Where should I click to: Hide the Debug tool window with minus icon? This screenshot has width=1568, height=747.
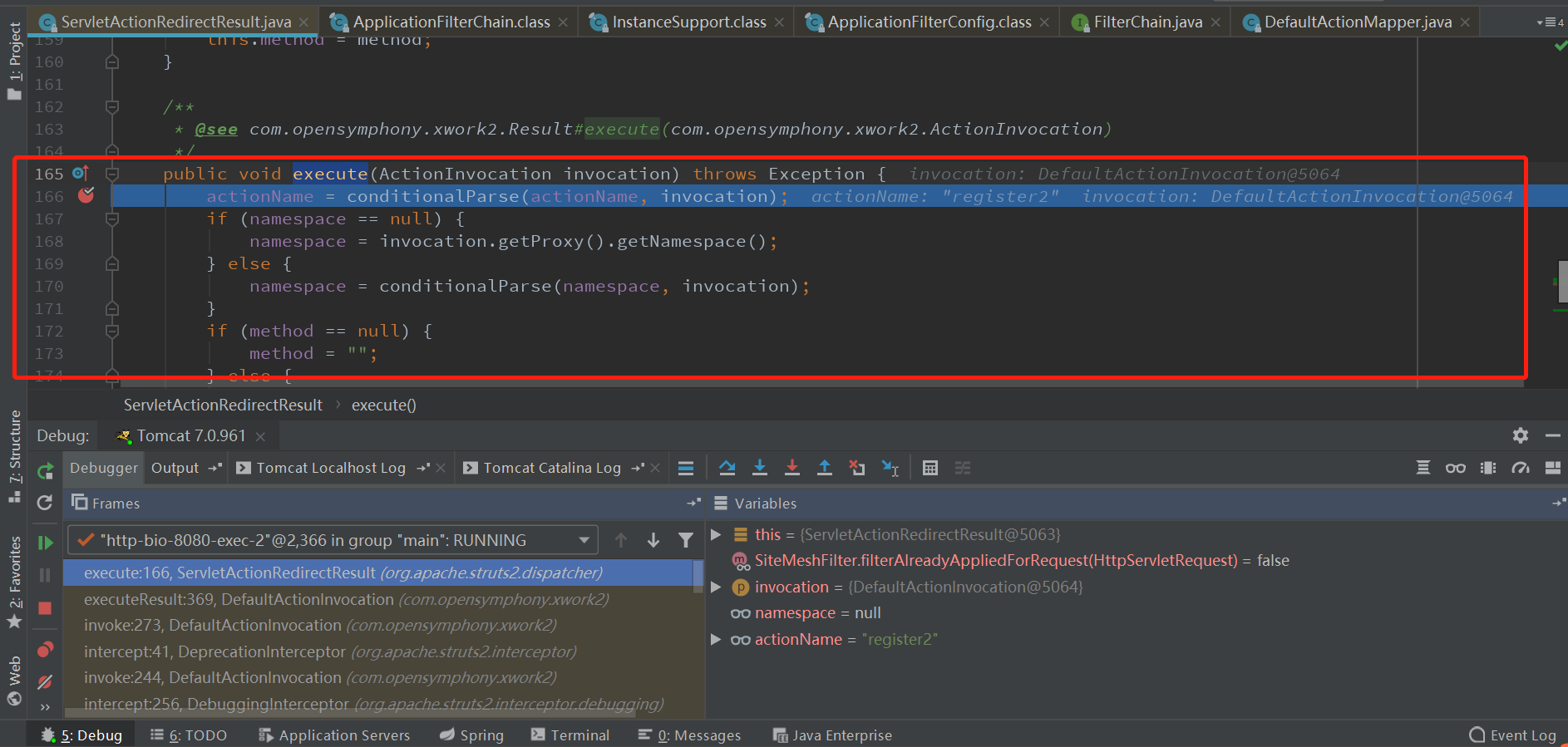coord(1553,435)
